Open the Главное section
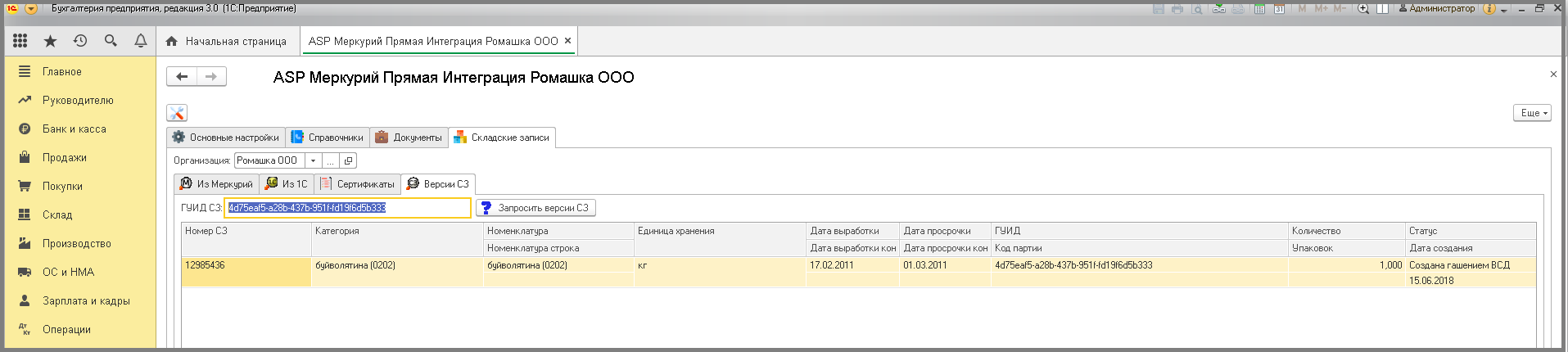This screenshot has height=352, width=1568. pyautogui.click(x=62, y=72)
